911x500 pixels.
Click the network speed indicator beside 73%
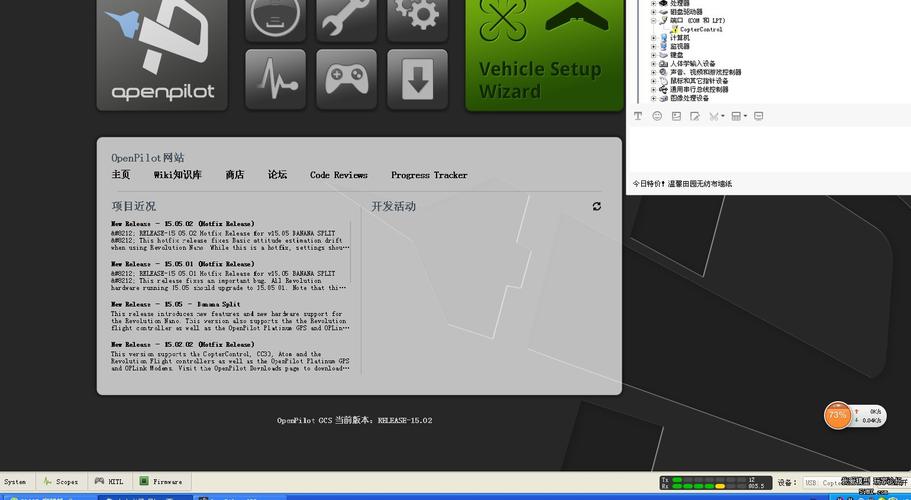(869, 416)
